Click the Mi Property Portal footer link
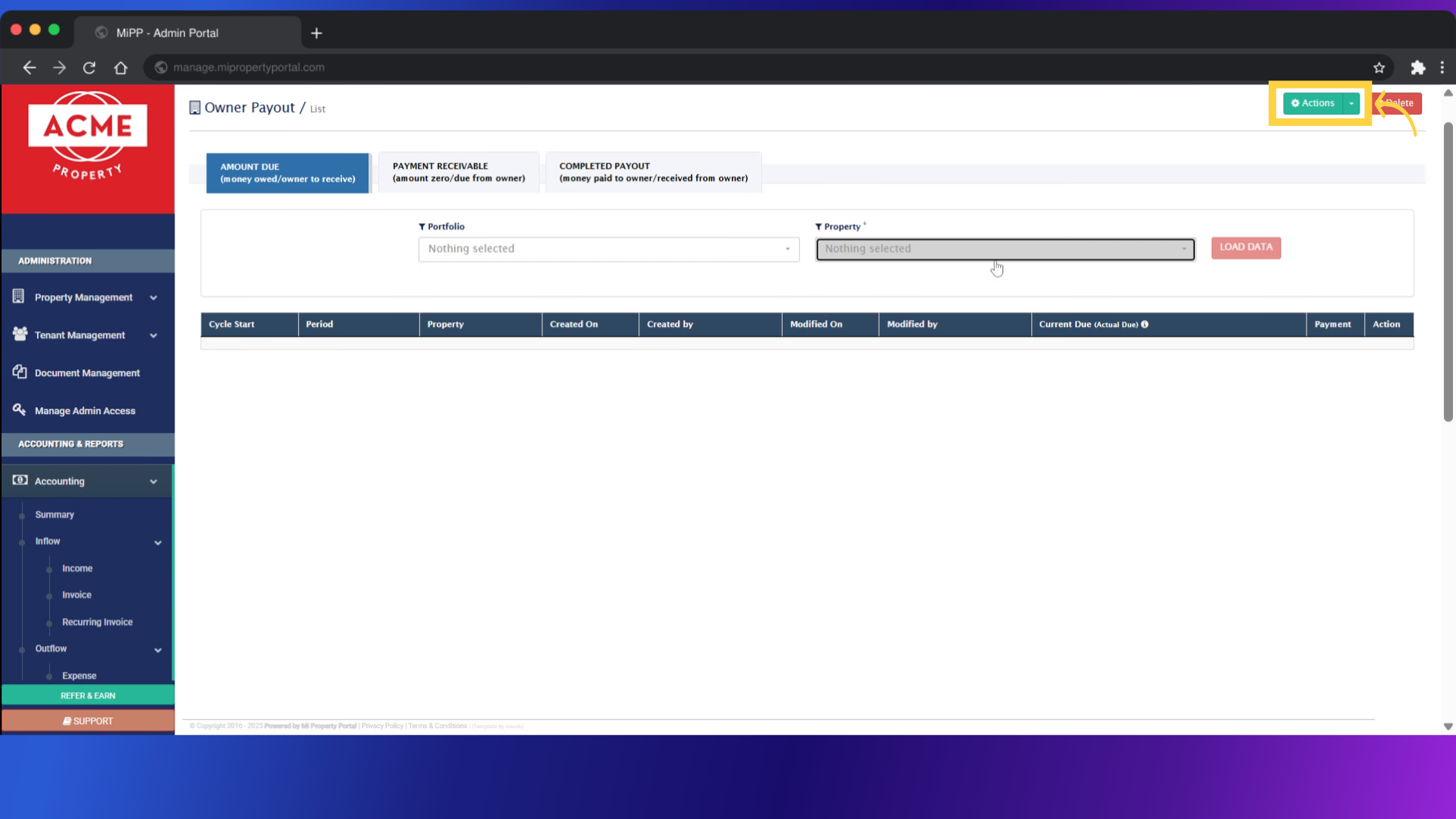 (x=328, y=726)
